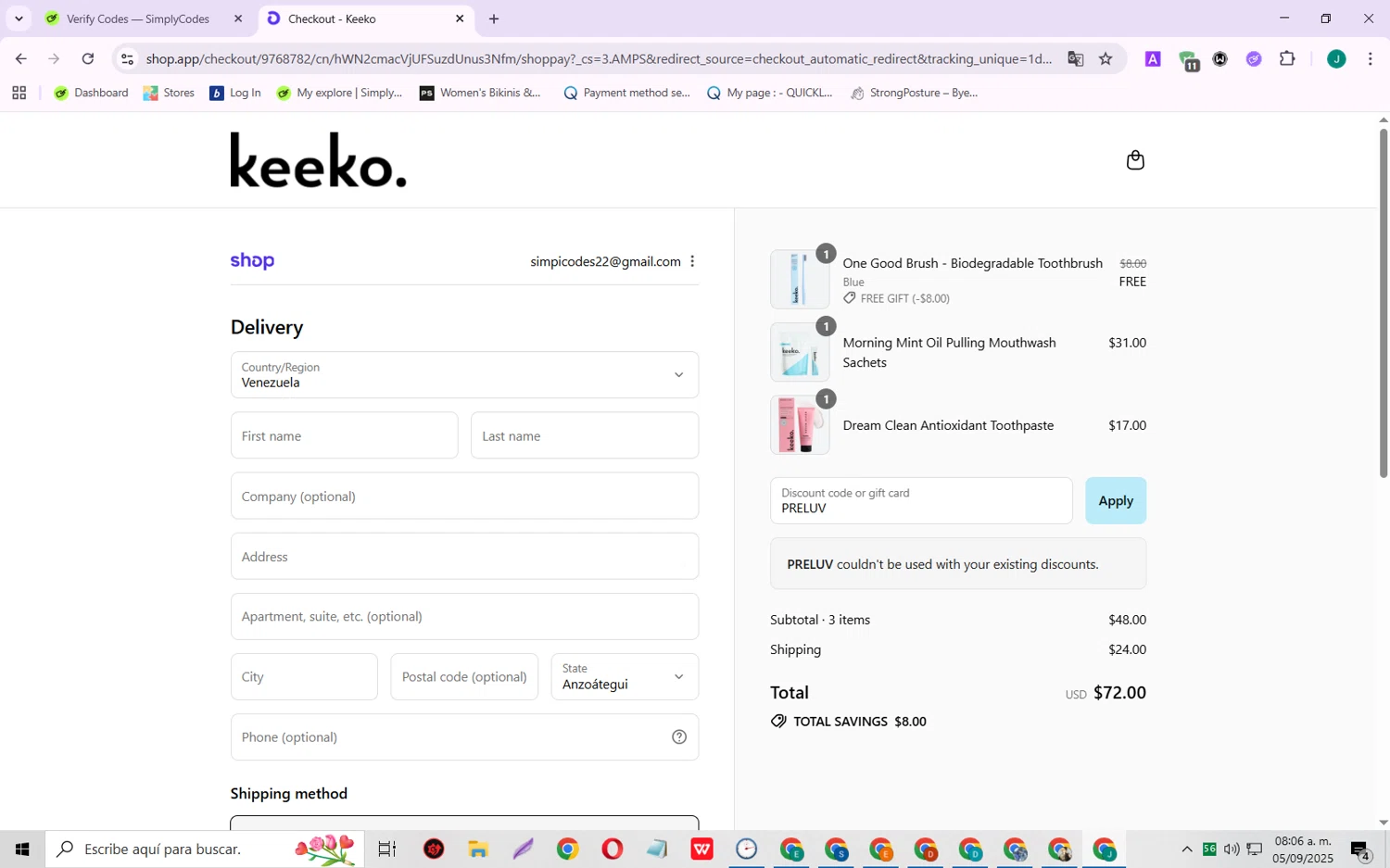Open the tab search dropdown arrow

pyautogui.click(x=18, y=19)
